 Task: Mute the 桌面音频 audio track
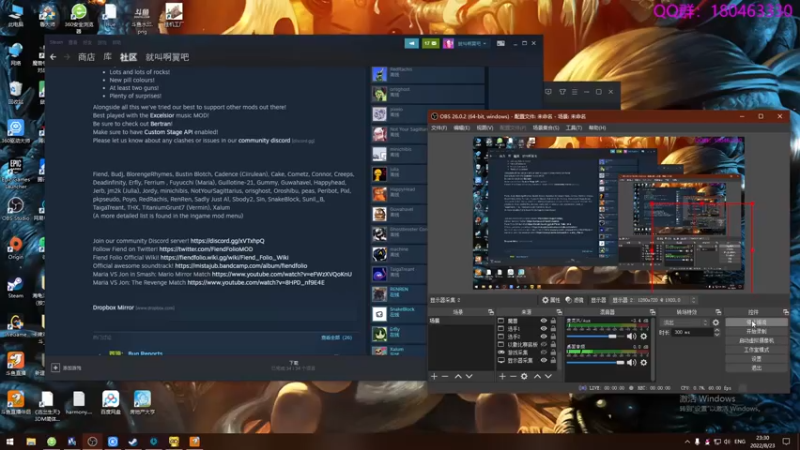(632, 362)
